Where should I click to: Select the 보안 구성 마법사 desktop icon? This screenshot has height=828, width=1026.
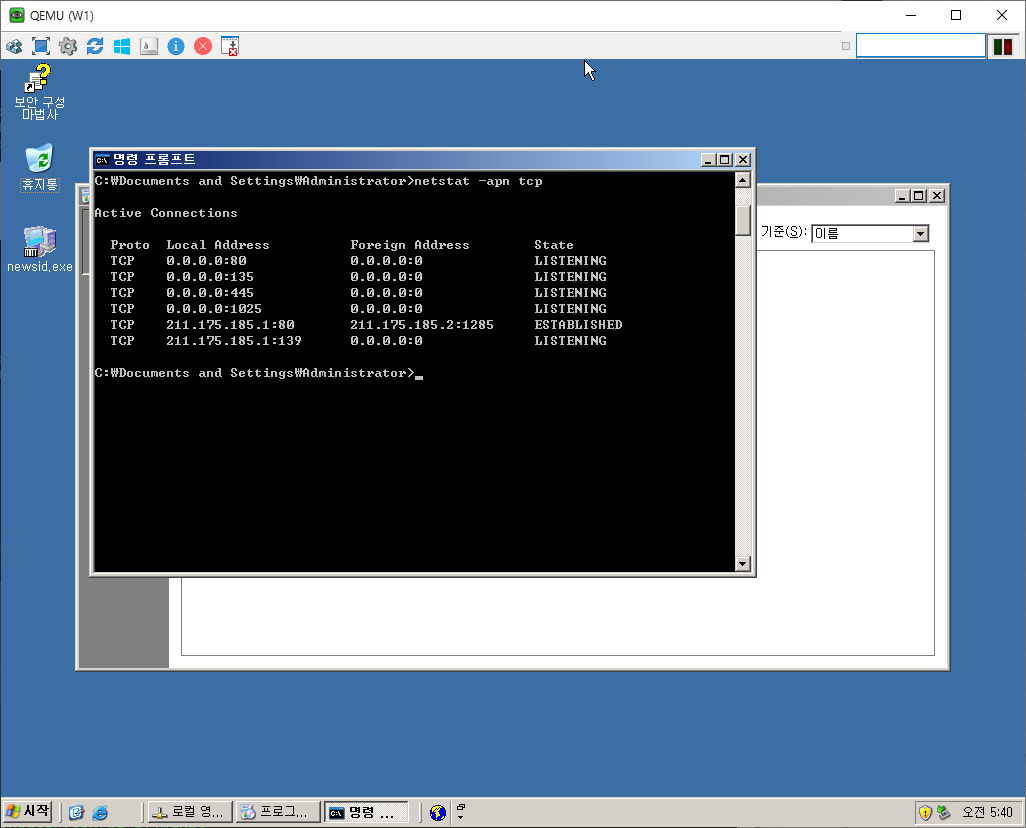pos(39,92)
